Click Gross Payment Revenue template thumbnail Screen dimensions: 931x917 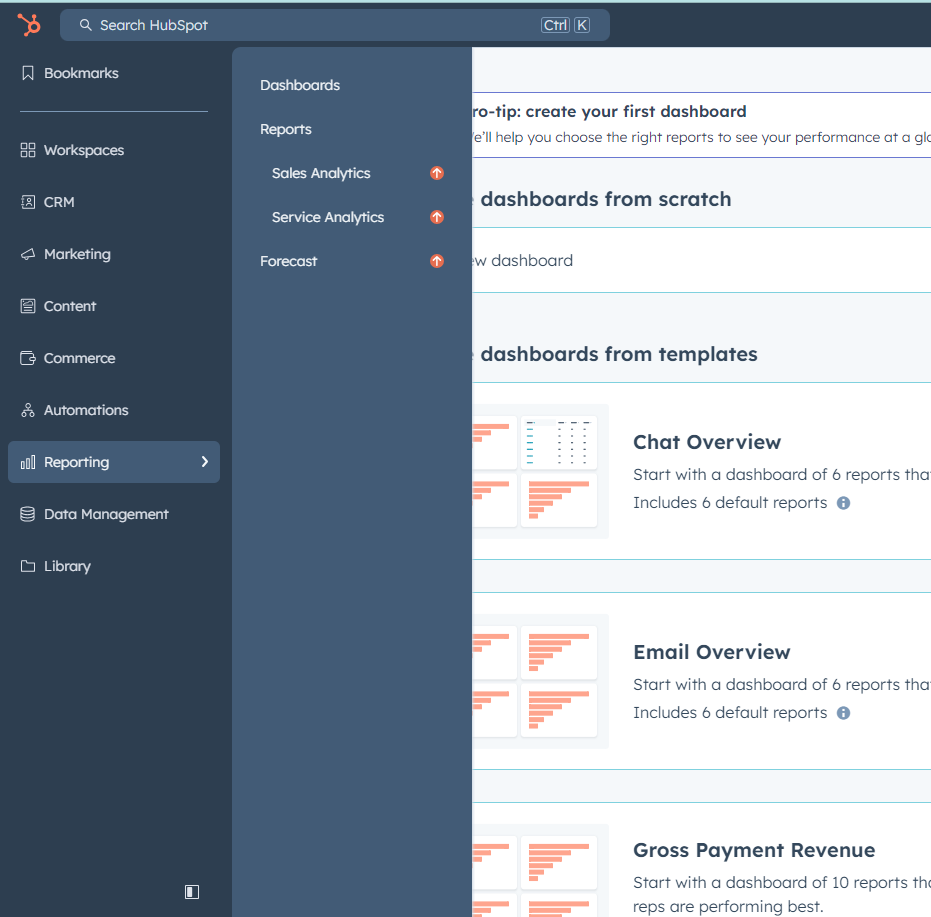540,871
